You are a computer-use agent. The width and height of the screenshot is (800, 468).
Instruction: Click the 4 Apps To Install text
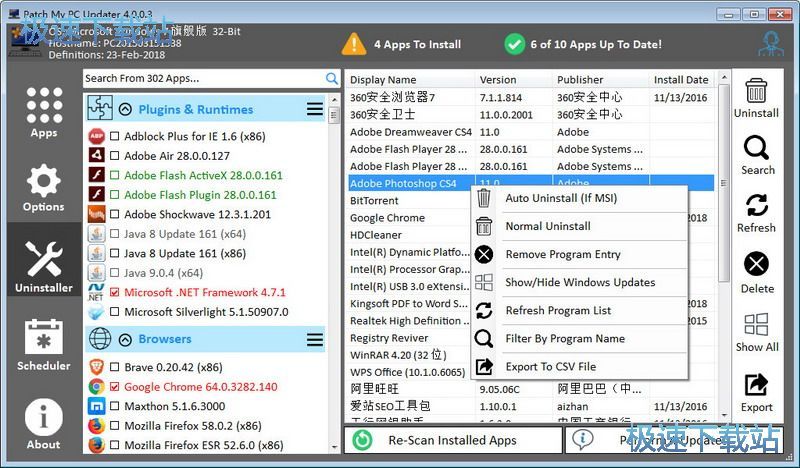click(417, 44)
